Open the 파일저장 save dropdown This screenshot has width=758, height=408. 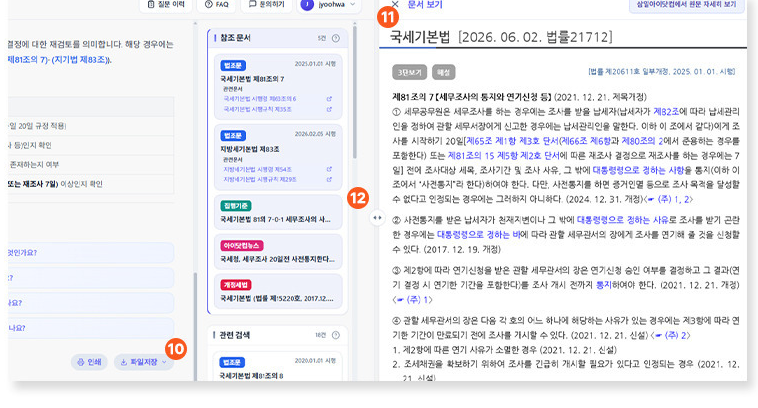tap(144, 362)
